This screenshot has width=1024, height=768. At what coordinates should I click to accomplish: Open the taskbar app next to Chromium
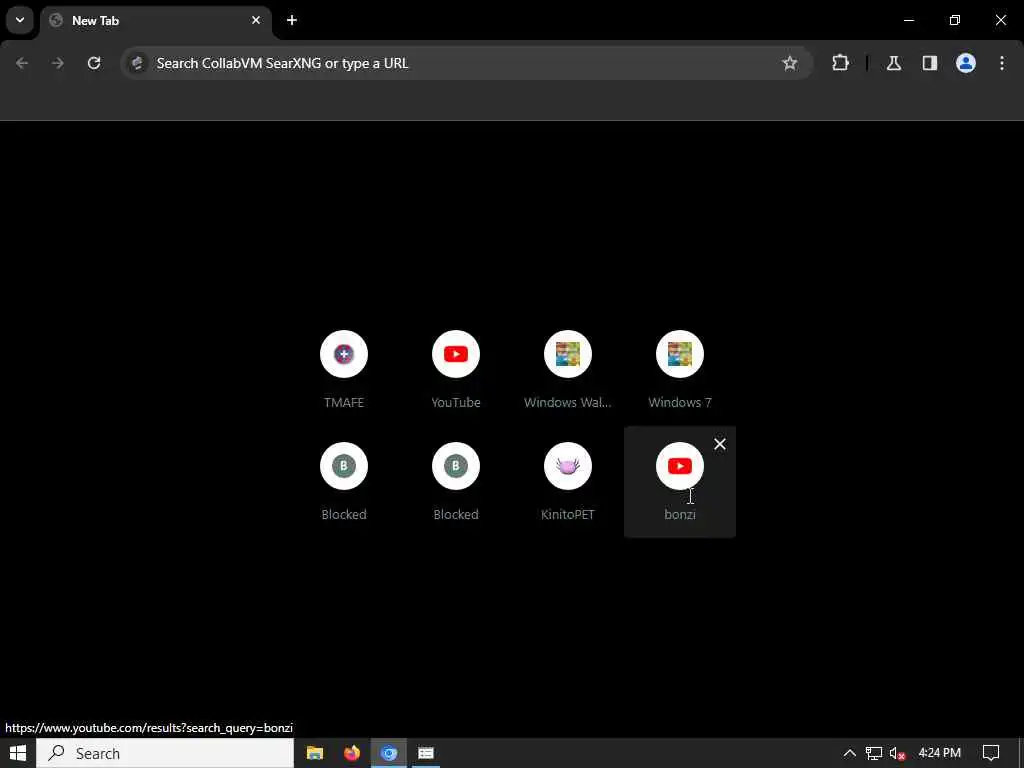(x=426, y=753)
